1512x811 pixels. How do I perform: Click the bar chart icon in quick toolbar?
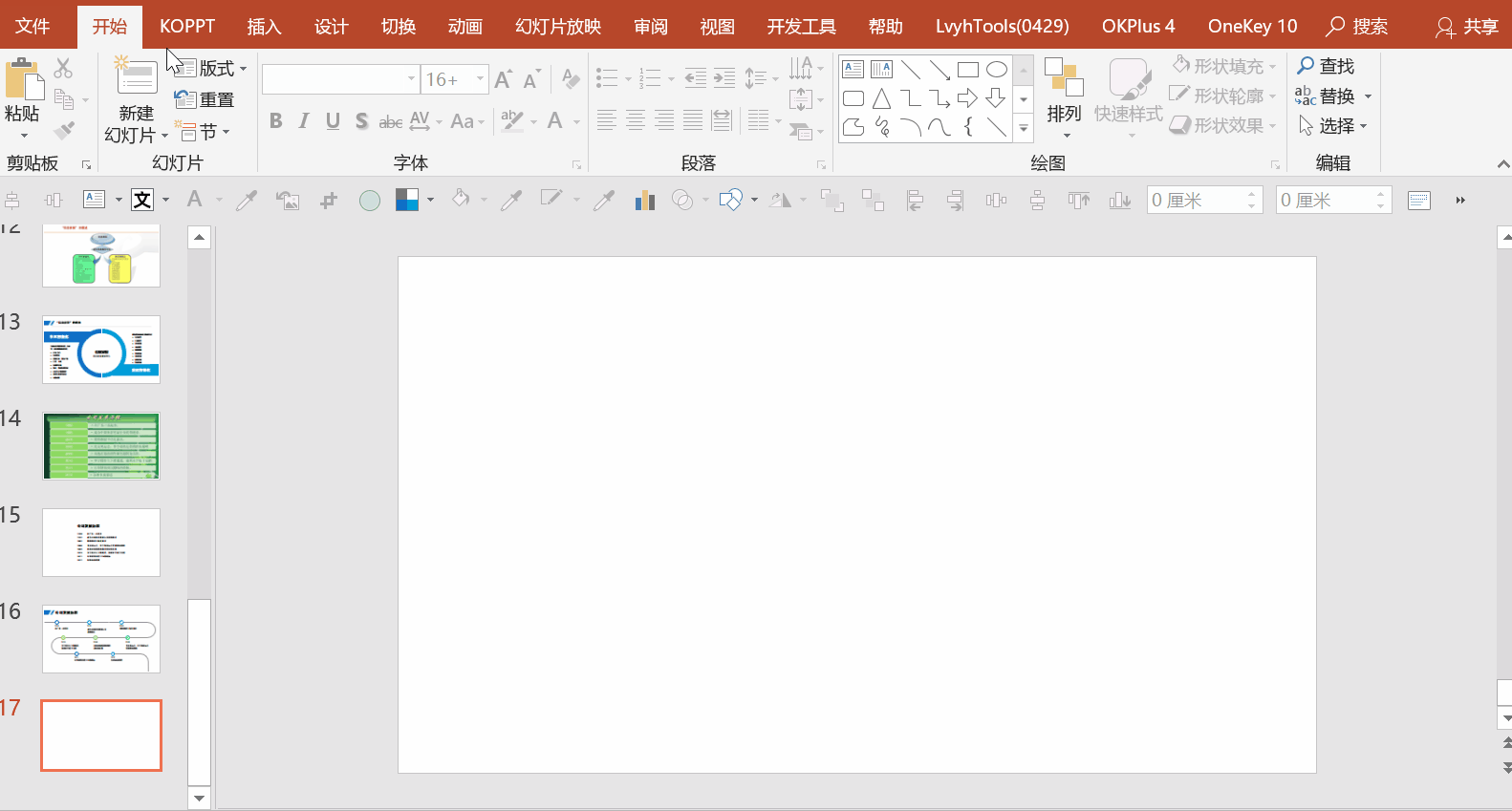tap(644, 200)
